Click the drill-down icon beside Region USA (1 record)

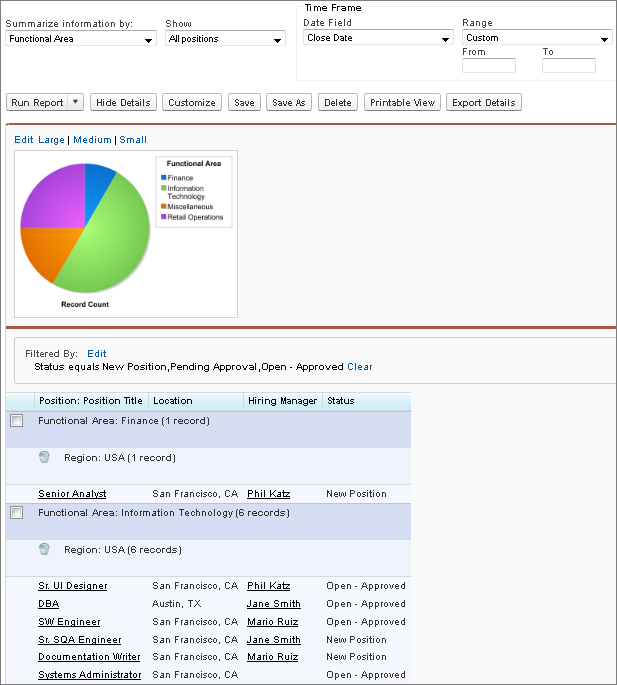point(44,457)
